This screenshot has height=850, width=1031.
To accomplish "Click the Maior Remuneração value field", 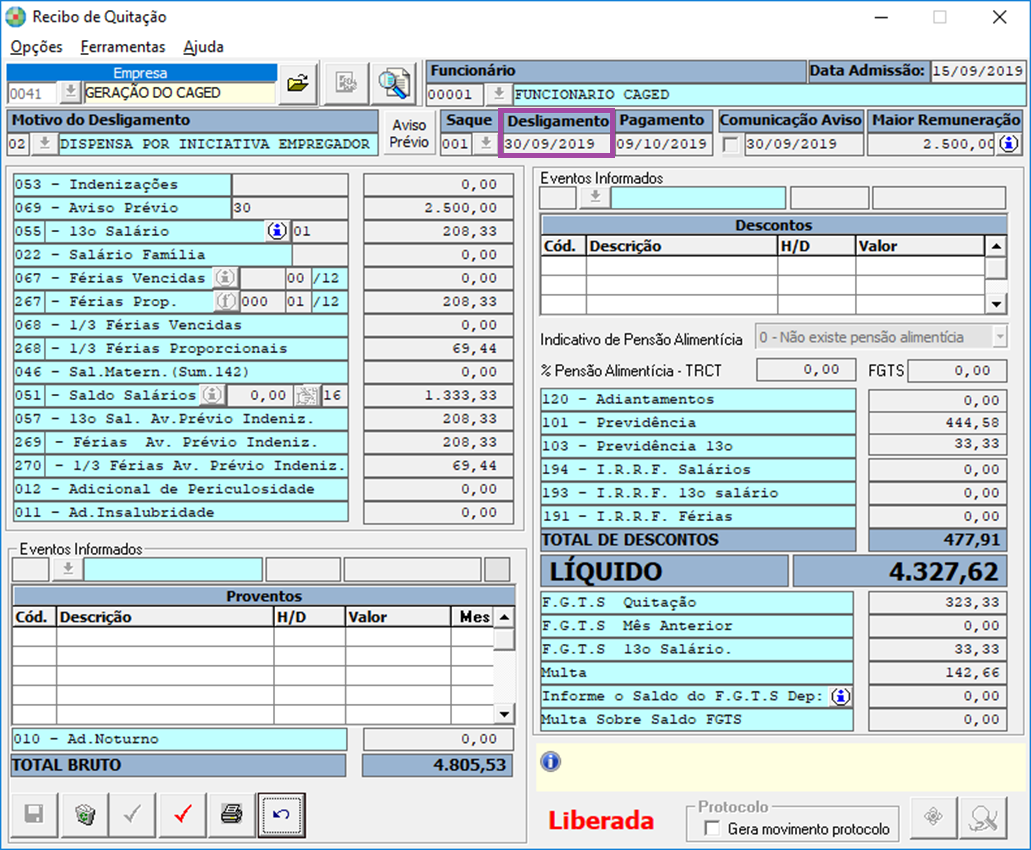I will click(x=932, y=144).
